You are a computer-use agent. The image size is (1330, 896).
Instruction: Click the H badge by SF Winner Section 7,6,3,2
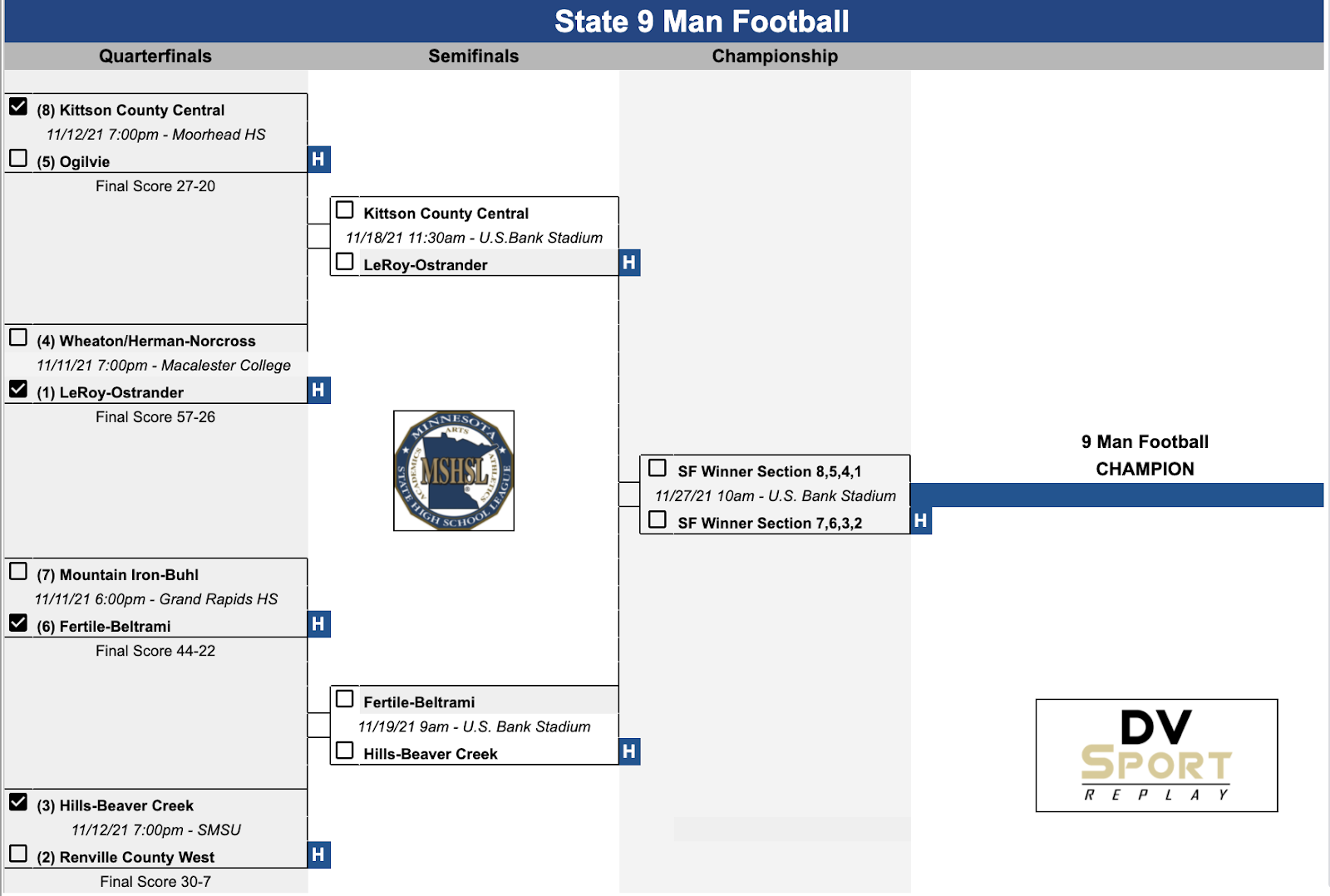pos(920,521)
